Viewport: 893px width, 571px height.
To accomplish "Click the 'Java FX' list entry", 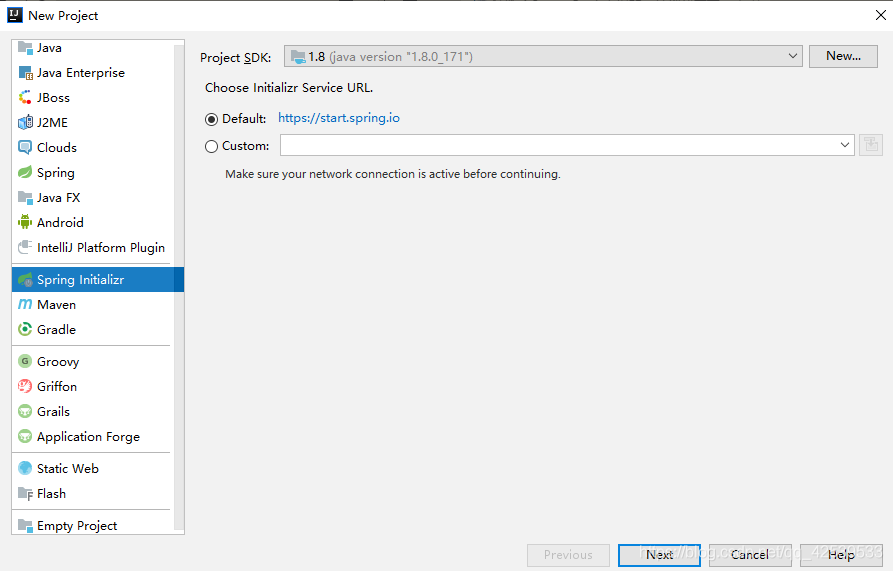I will pos(92,198).
